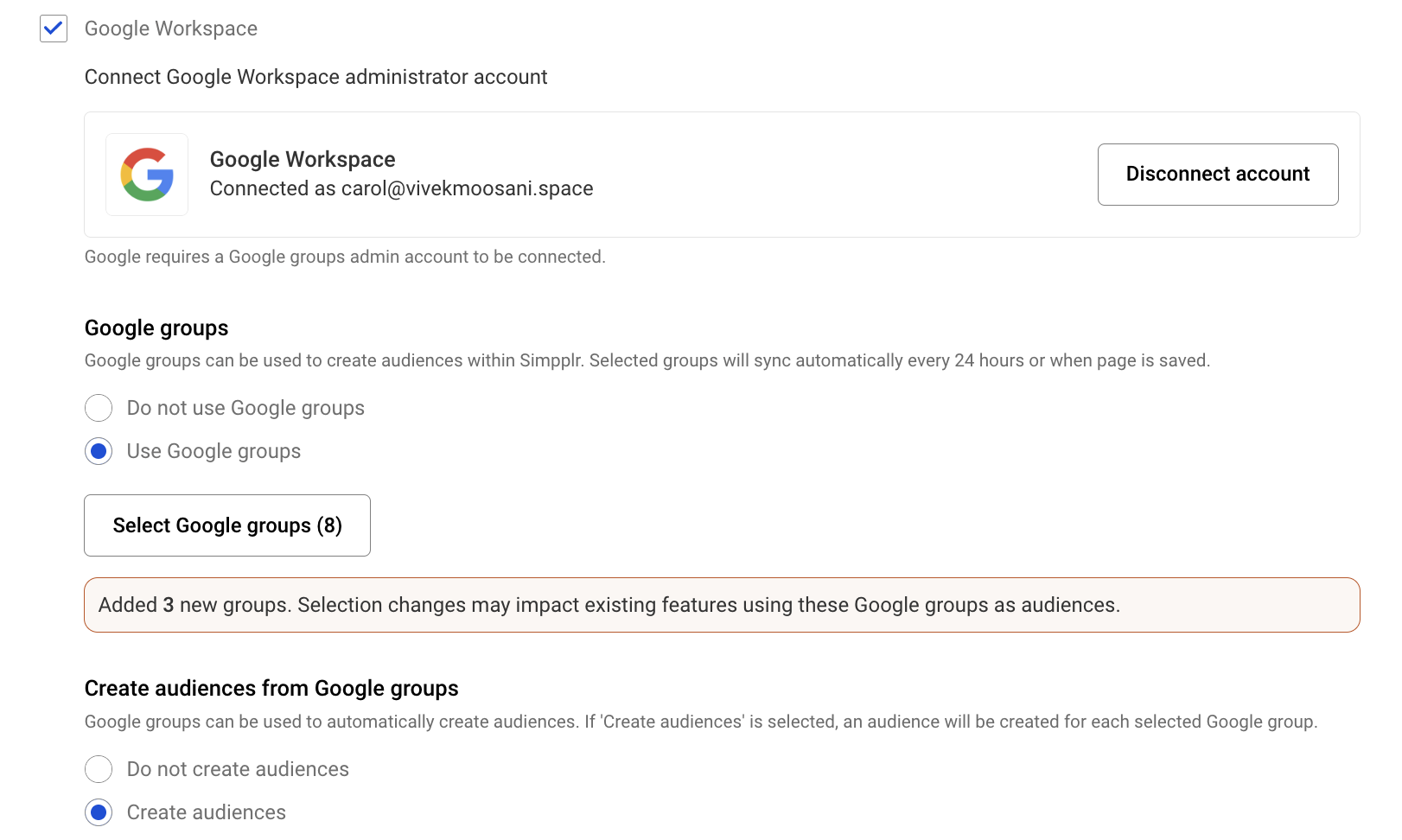Choose the 'Use Google groups' radio button

[x=99, y=451]
